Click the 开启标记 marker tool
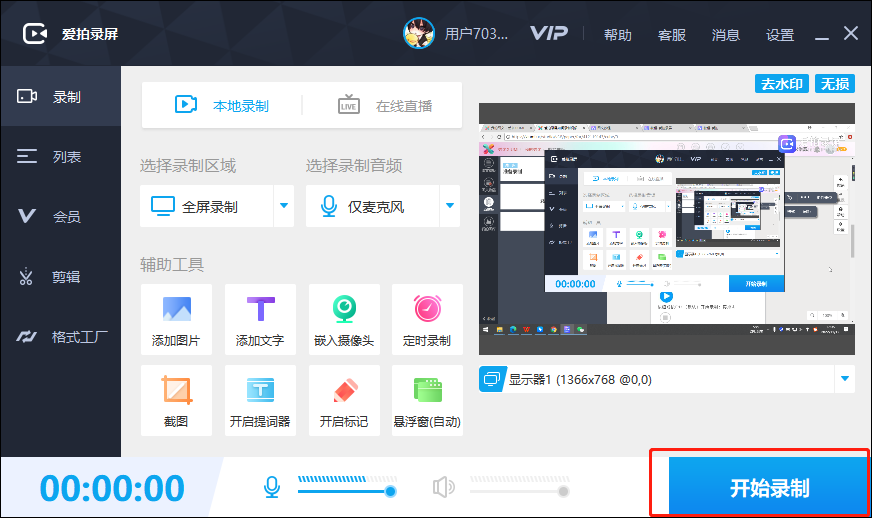Viewport: 872px width, 518px height. click(344, 400)
